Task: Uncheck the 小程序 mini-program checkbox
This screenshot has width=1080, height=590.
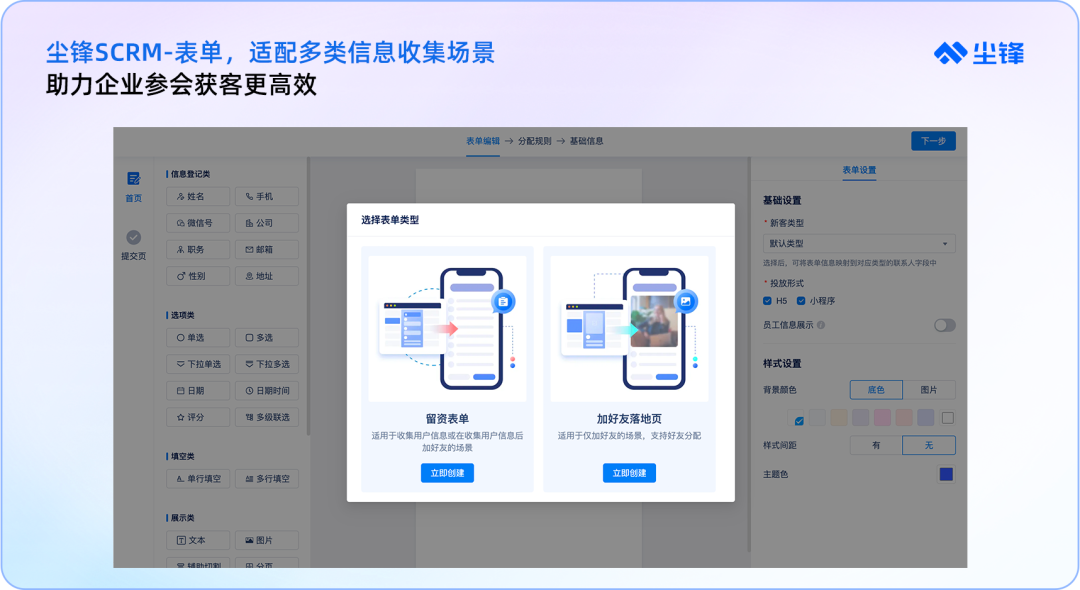Action: tap(801, 301)
